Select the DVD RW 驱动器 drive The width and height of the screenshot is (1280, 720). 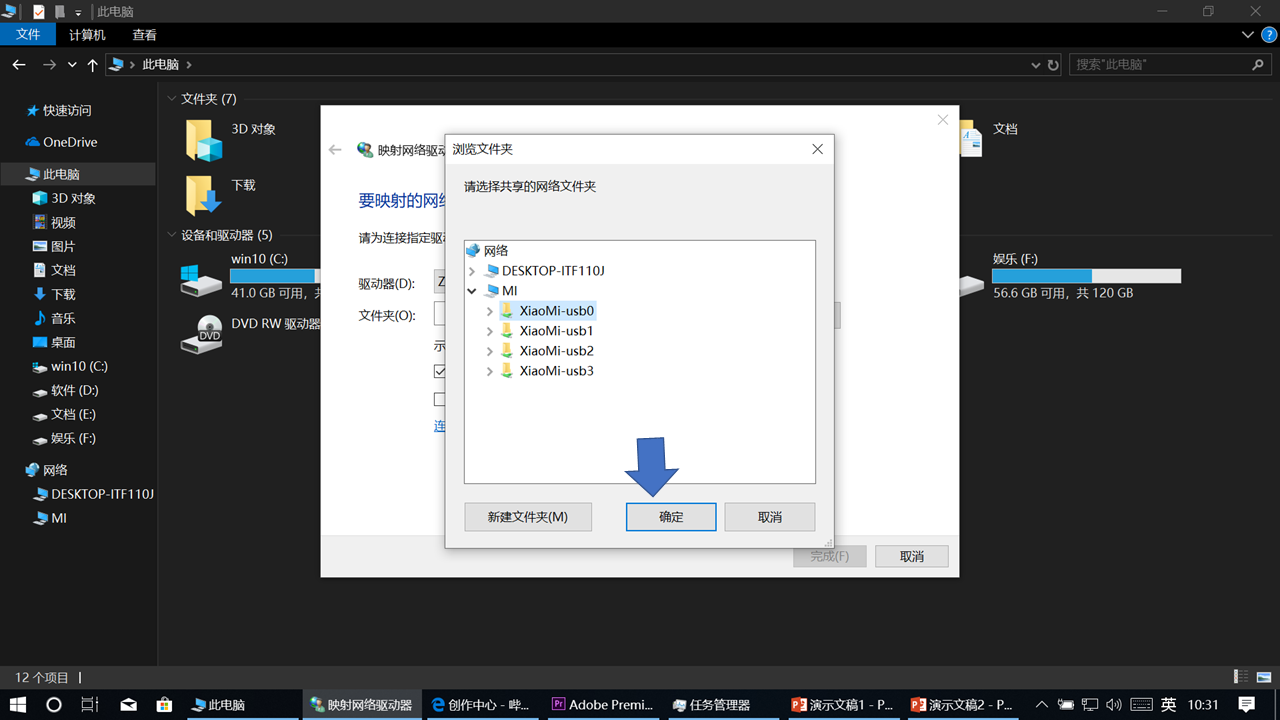pyautogui.click(x=251, y=334)
